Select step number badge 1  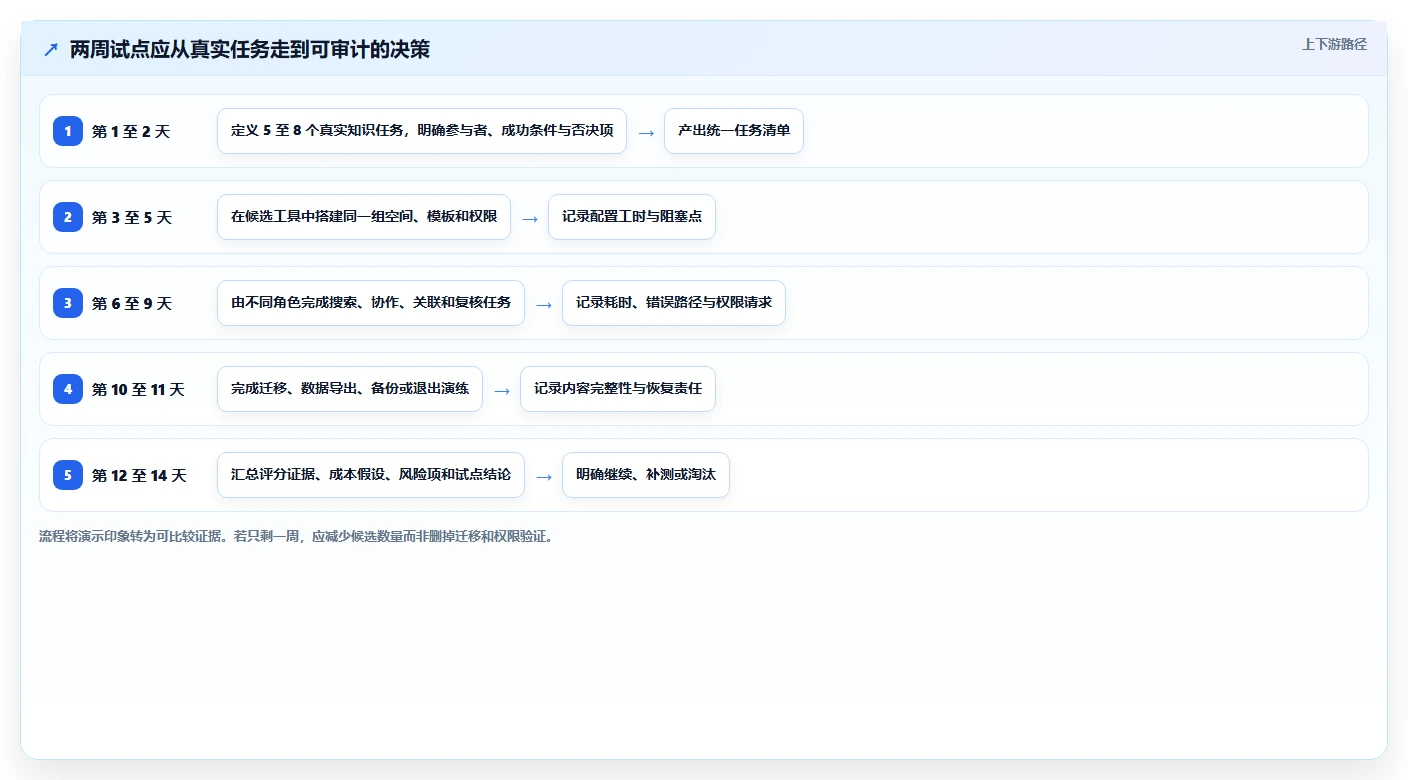[x=68, y=131]
